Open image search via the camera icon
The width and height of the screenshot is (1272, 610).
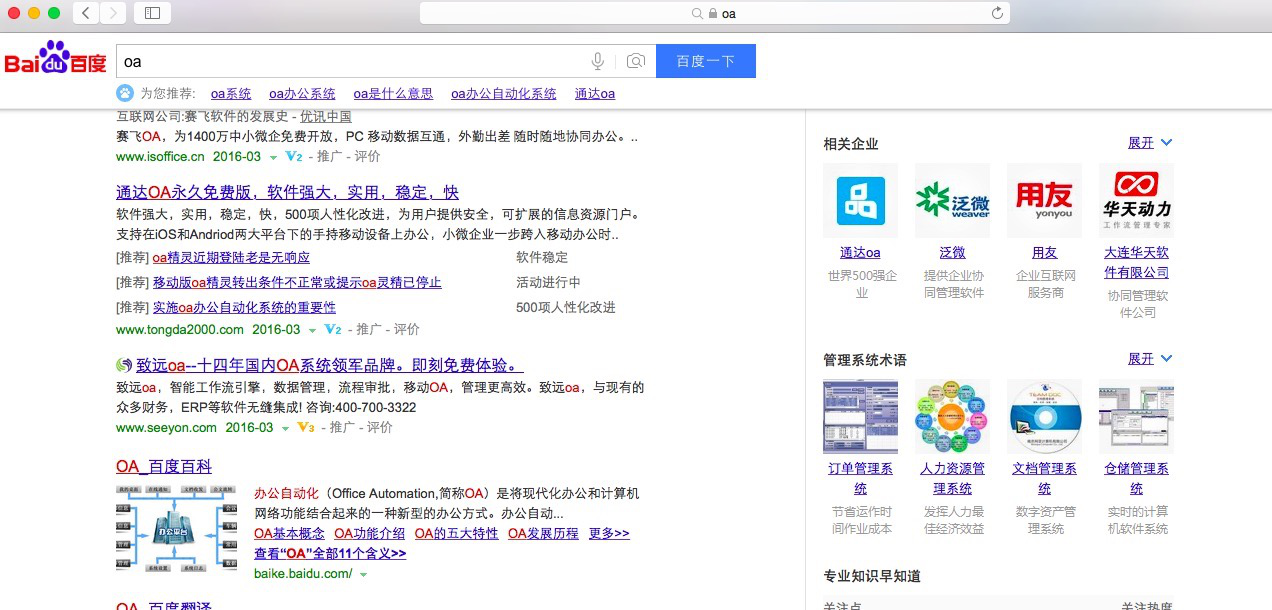tap(635, 61)
